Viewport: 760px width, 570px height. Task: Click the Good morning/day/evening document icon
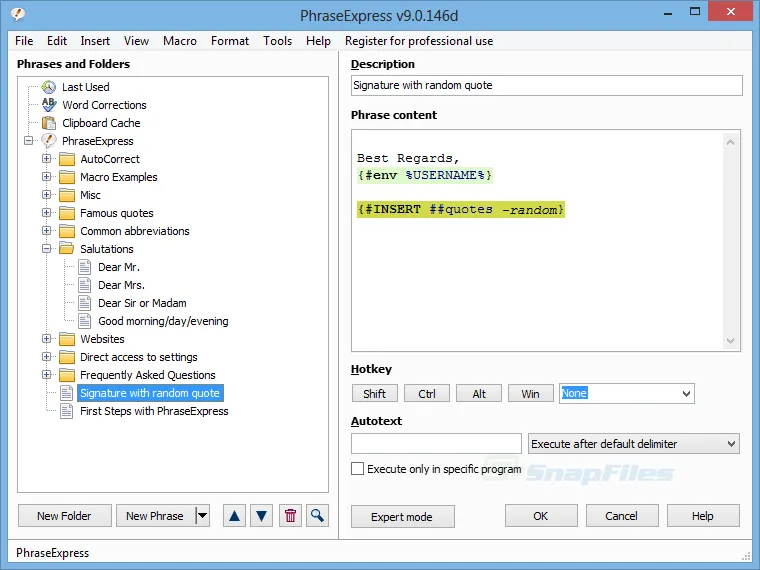click(x=85, y=321)
